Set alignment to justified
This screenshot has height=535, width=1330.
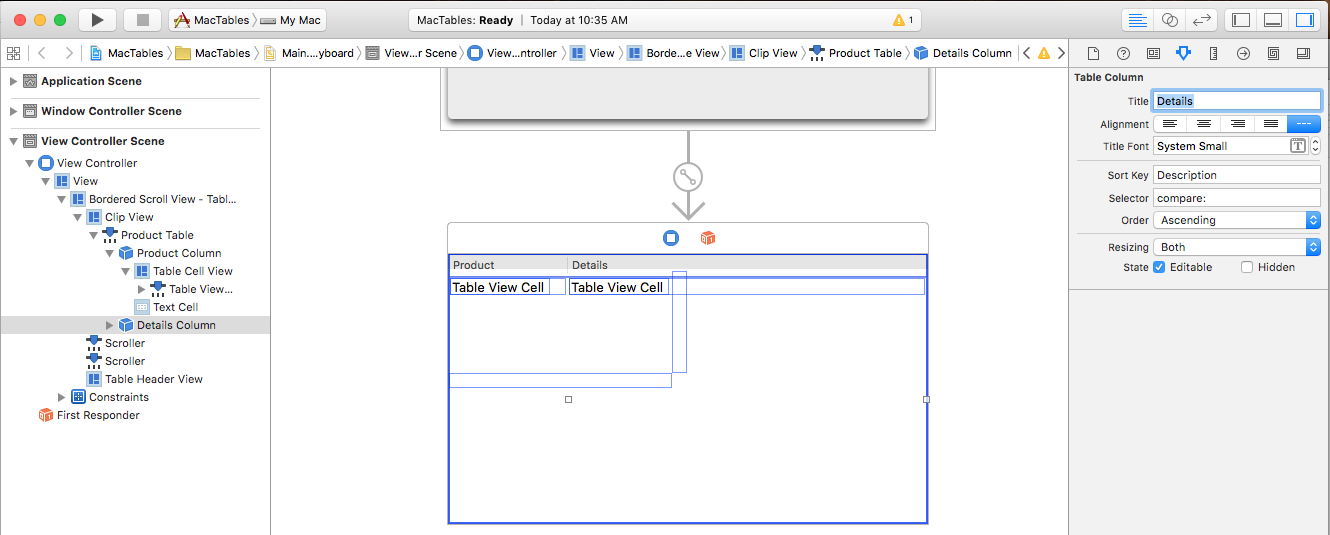click(1271, 124)
